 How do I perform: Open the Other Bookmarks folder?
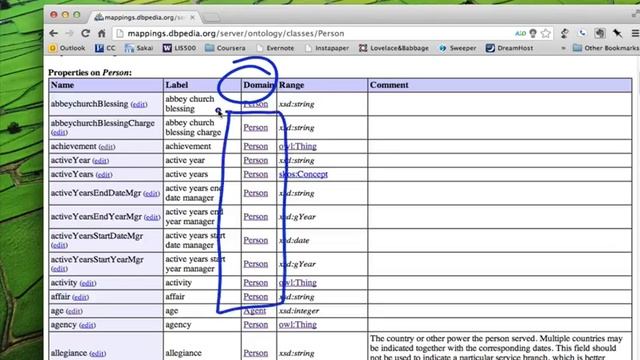pyautogui.click(x=606, y=48)
